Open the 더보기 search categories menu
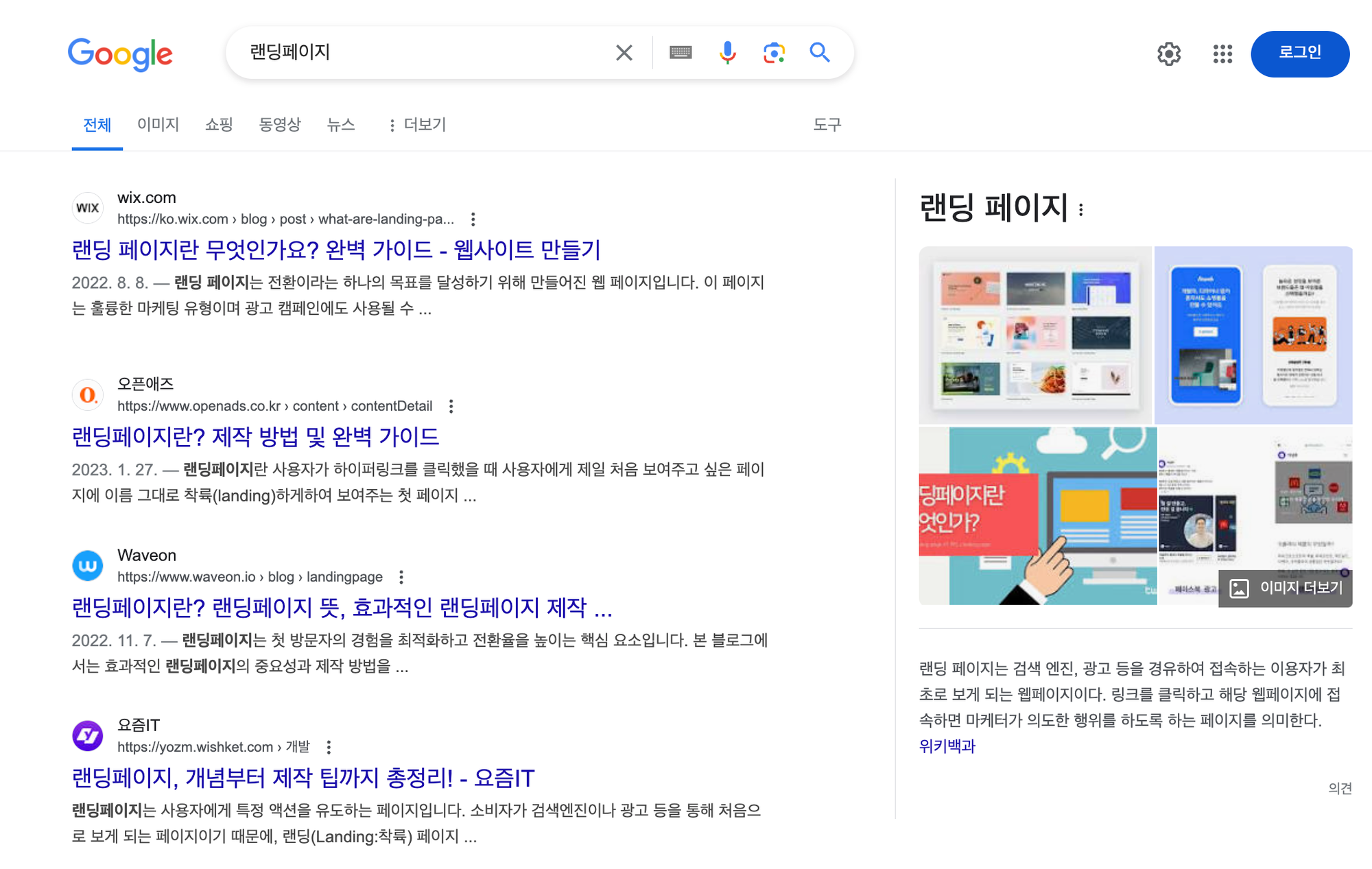The width and height of the screenshot is (1372, 869). [x=421, y=125]
